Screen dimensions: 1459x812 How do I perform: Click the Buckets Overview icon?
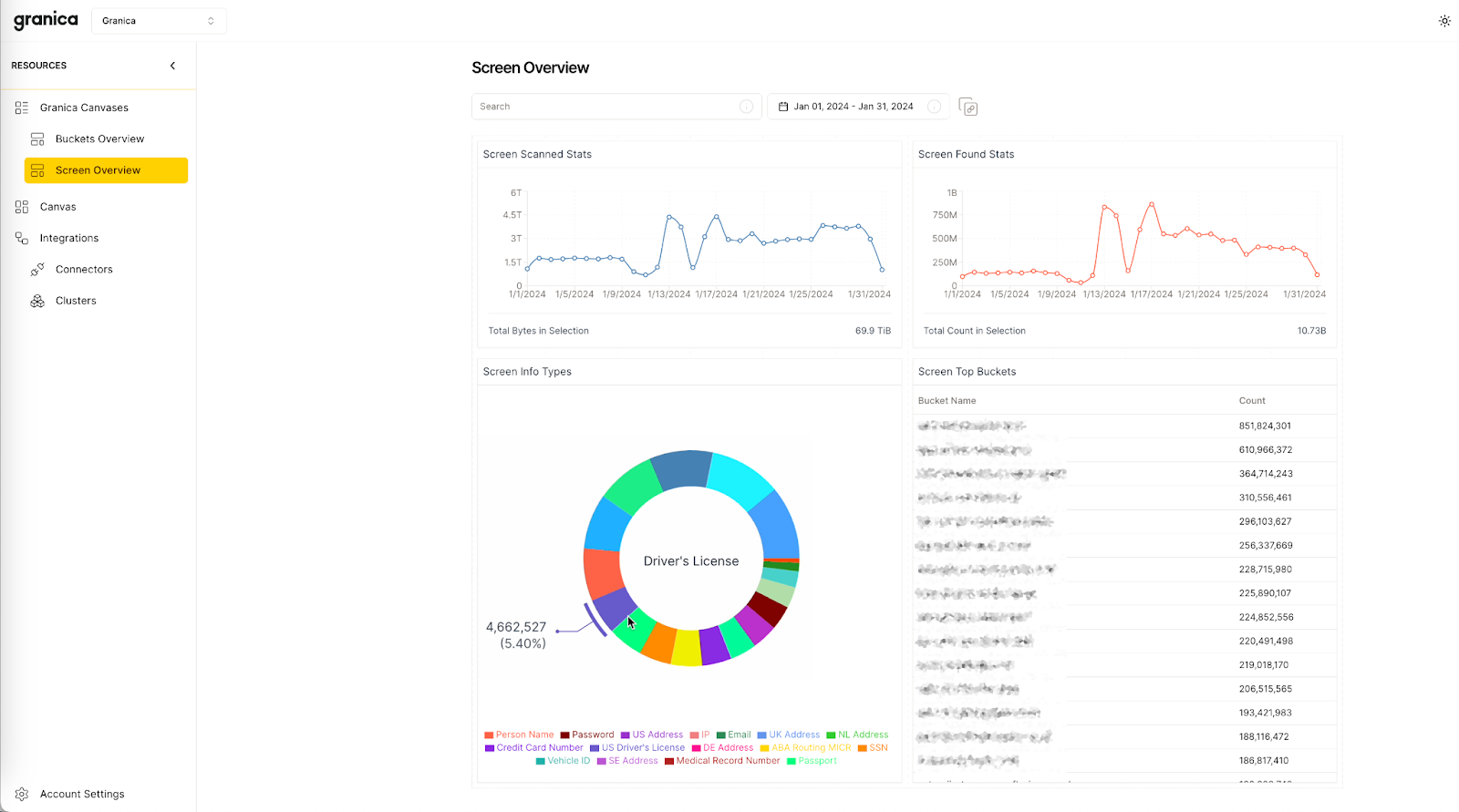[37, 139]
